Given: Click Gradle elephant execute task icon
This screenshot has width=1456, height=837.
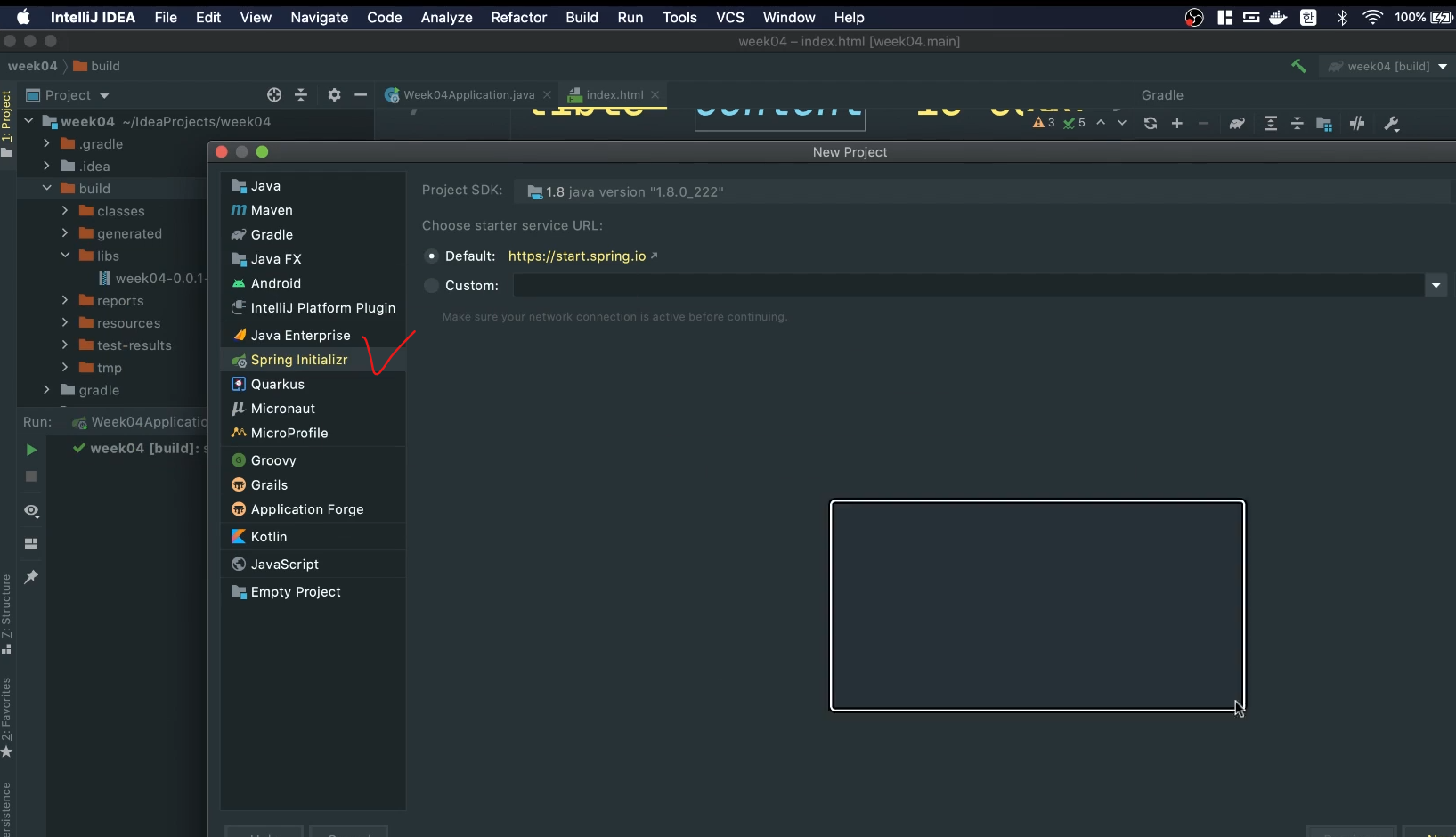Looking at the screenshot, I should point(1237,124).
